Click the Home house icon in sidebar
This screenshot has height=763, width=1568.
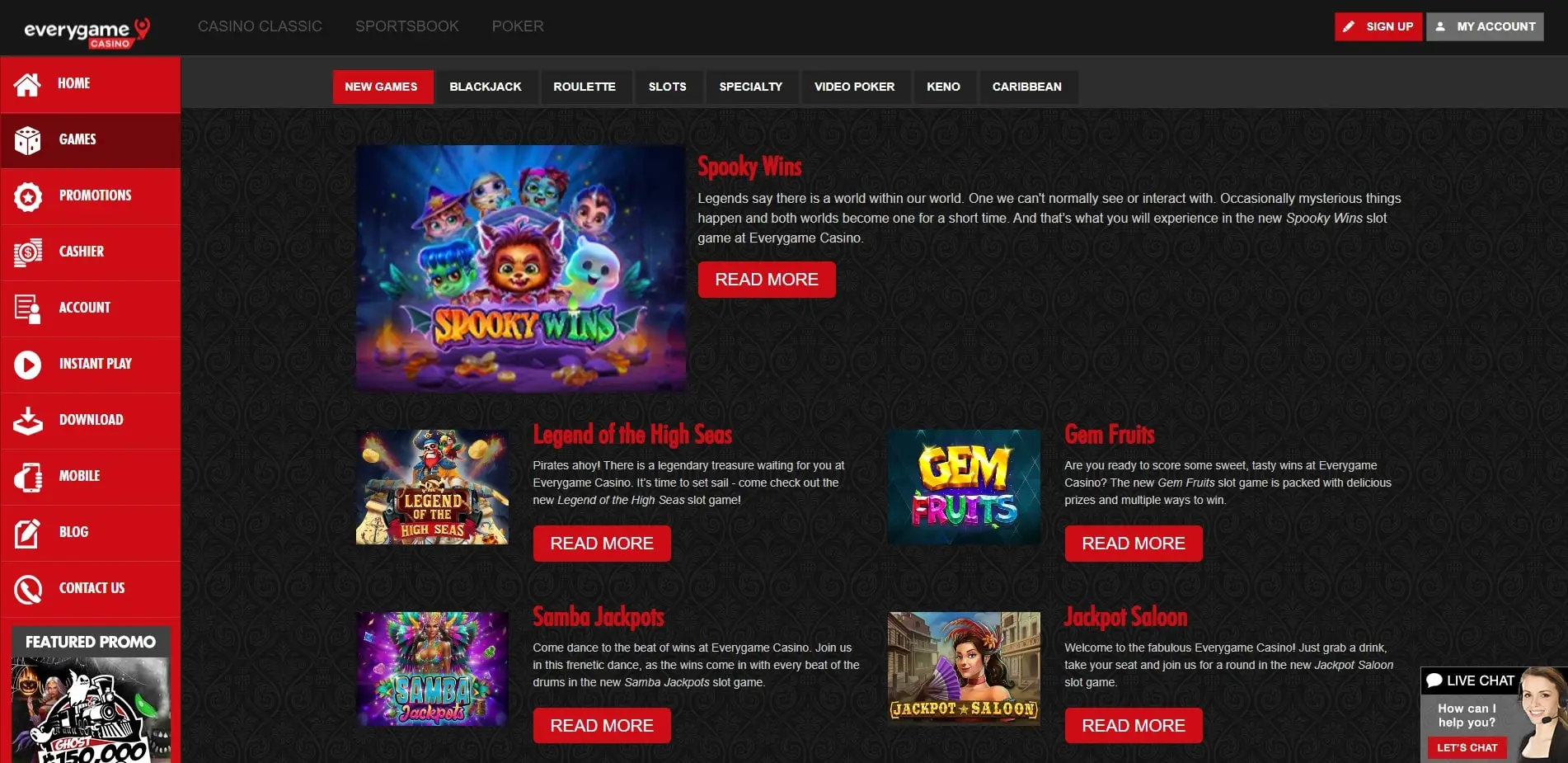coord(27,84)
